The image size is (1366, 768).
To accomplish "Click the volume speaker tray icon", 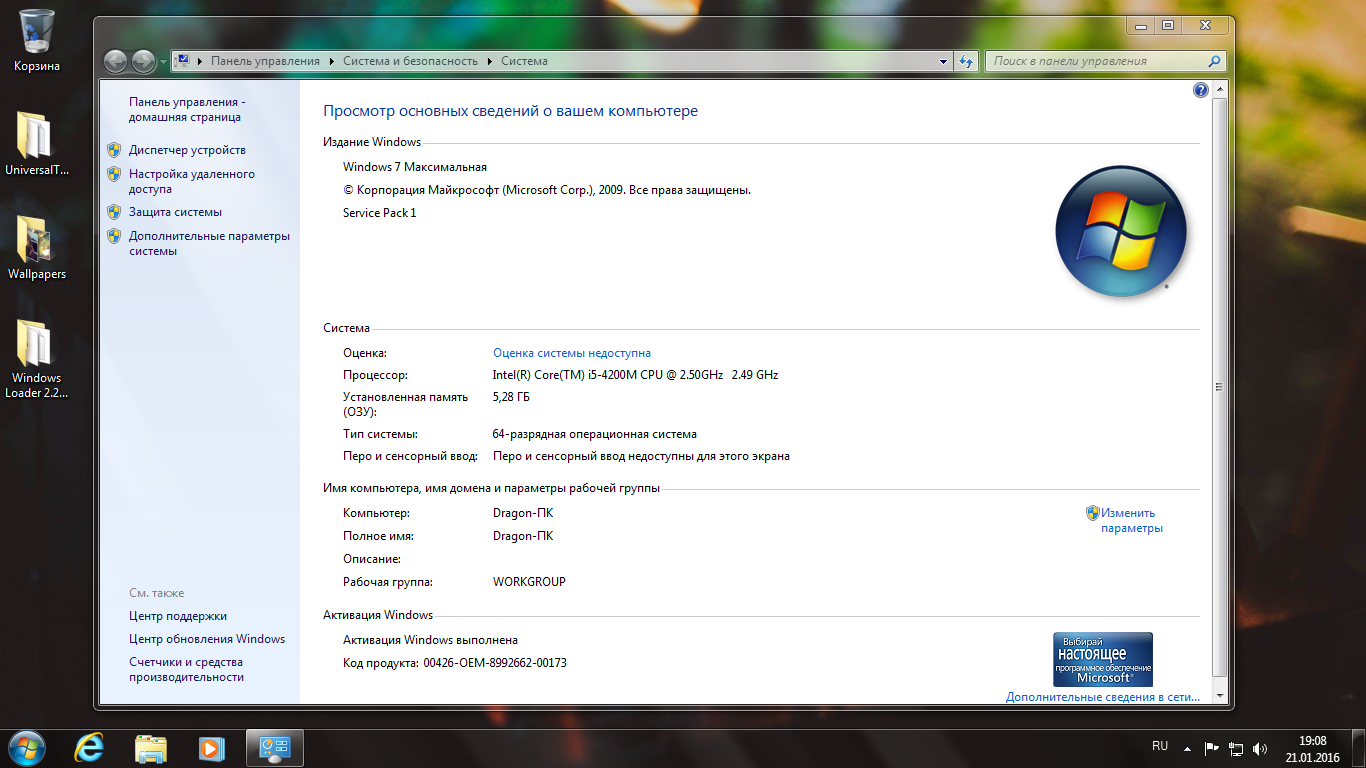I will pos(1260,748).
